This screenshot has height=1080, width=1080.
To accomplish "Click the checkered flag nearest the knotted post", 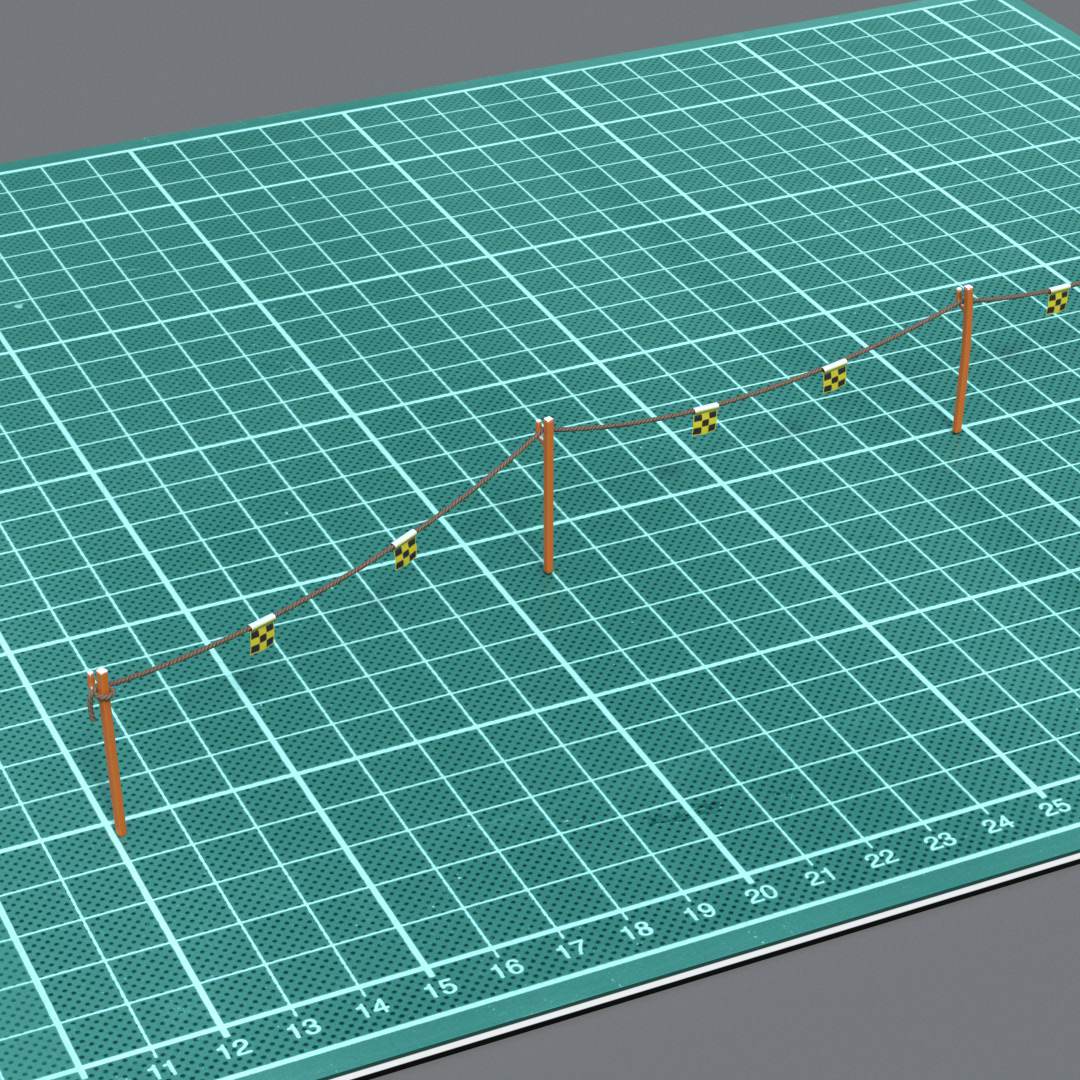I will (x=262, y=634).
